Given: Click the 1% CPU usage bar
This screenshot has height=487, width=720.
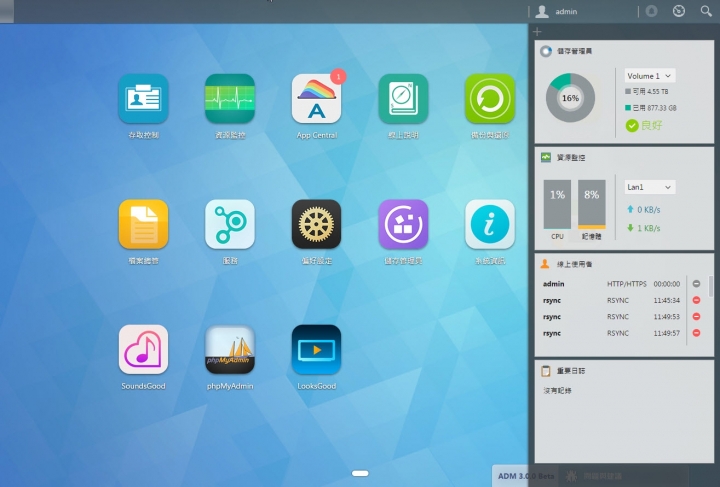Looking at the screenshot, I should [x=557, y=204].
